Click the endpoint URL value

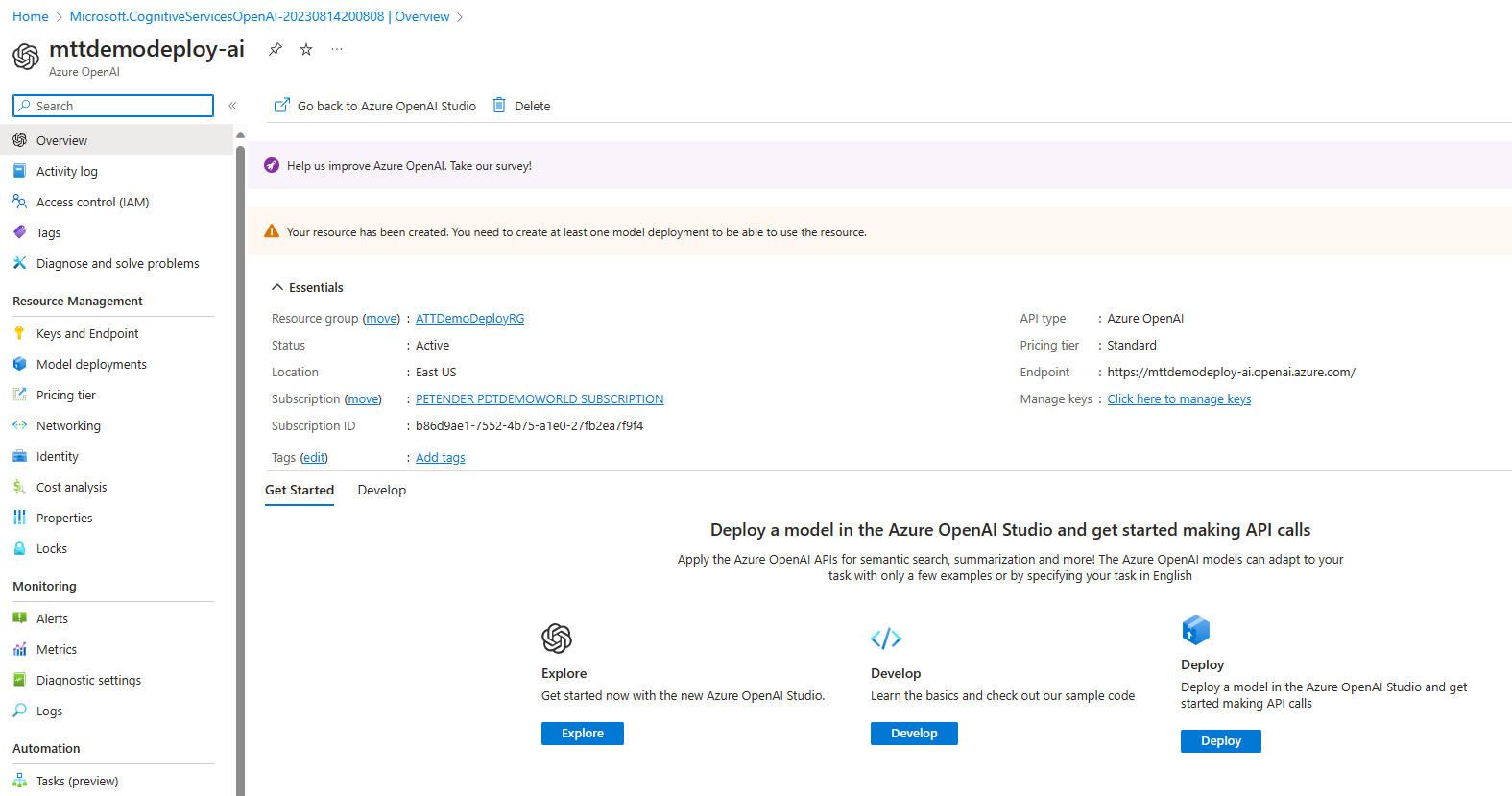1231,373
